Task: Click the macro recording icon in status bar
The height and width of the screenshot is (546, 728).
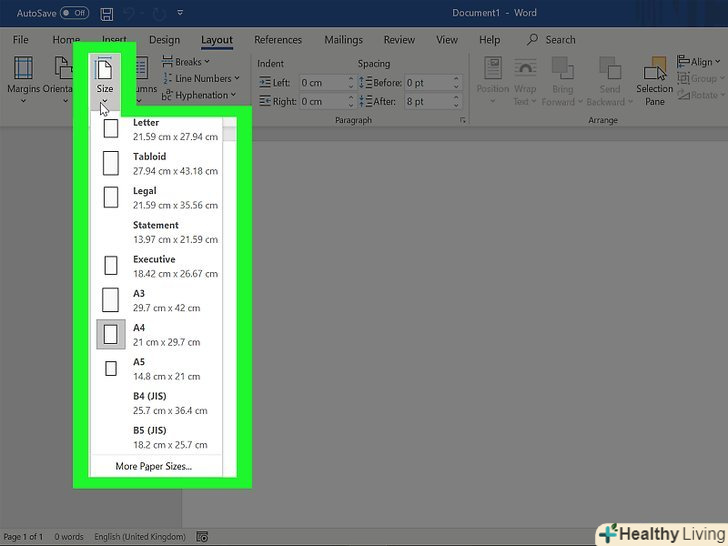Action: pyautogui.click(x=202, y=537)
